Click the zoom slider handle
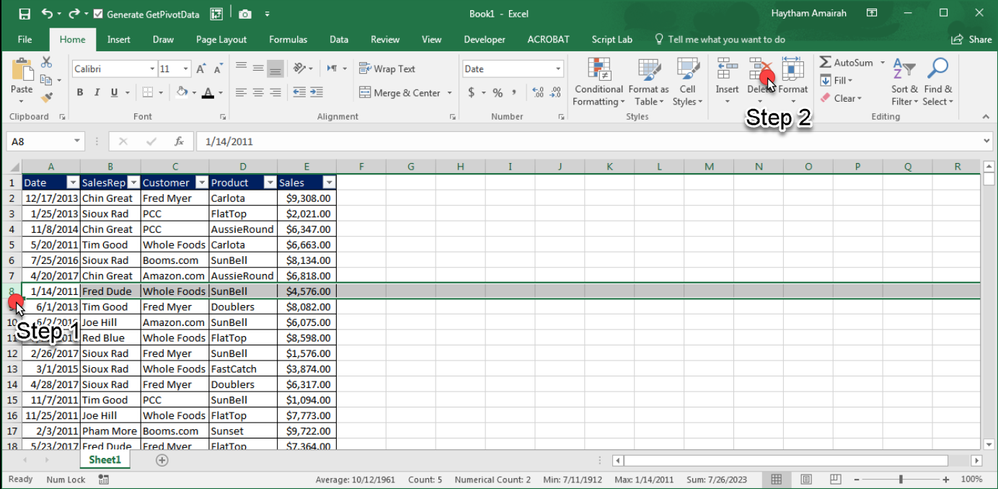The image size is (998, 489). coord(901,479)
